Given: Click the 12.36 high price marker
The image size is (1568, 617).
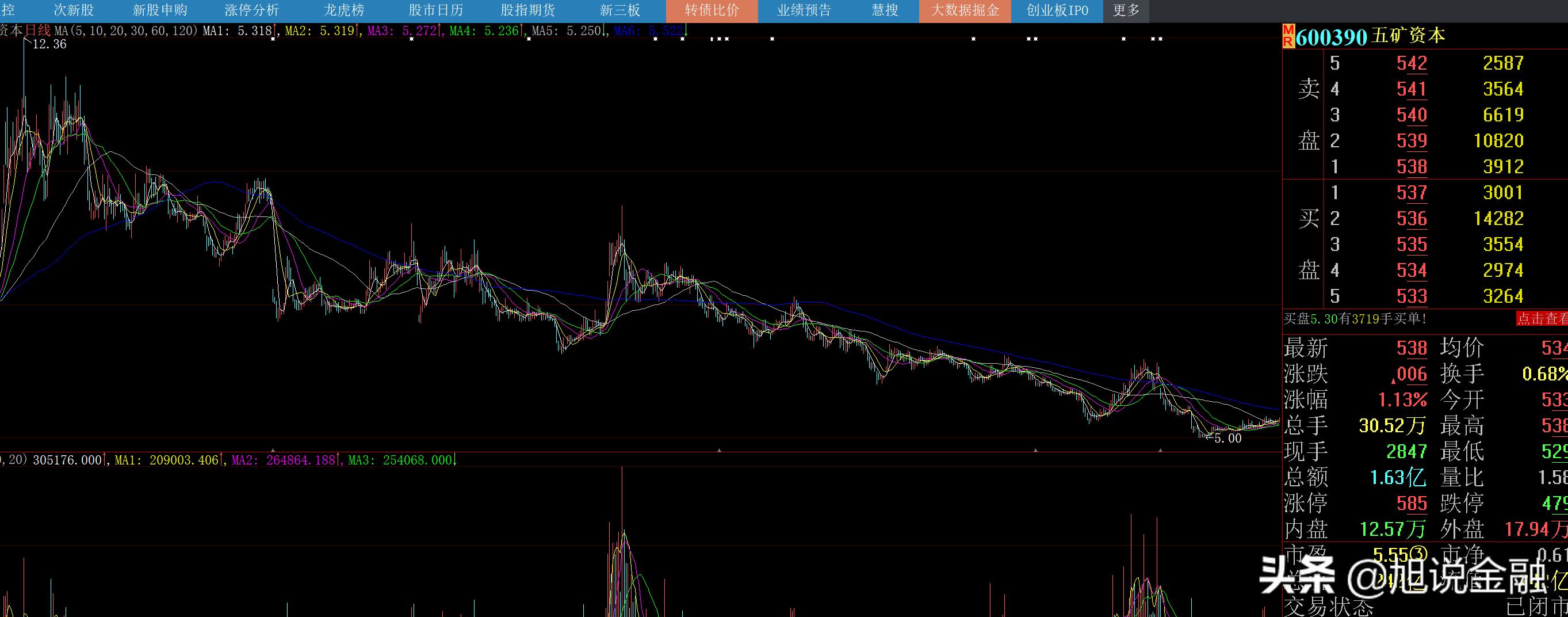Looking at the screenshot, I should coord(49,44).
